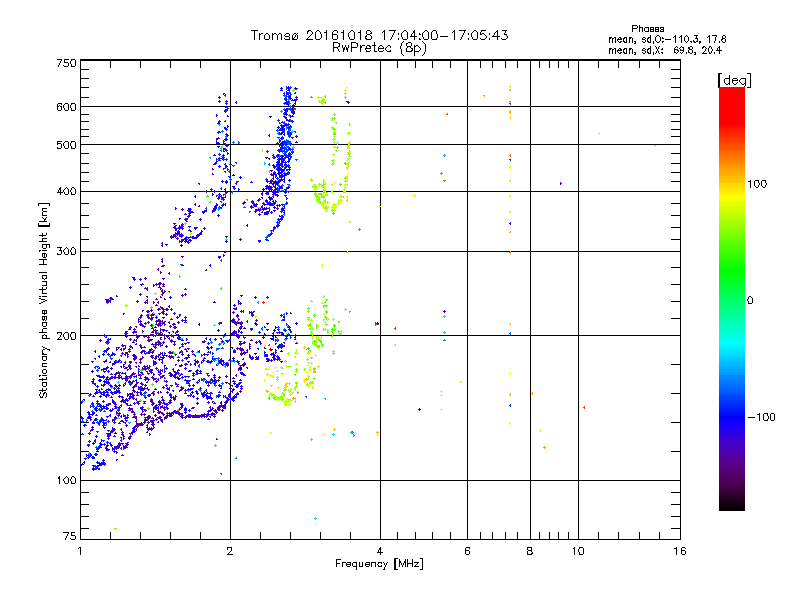Click the colorbar tick label '100'
This screenshot has width=800, height=600.
(x=757, y=184)
